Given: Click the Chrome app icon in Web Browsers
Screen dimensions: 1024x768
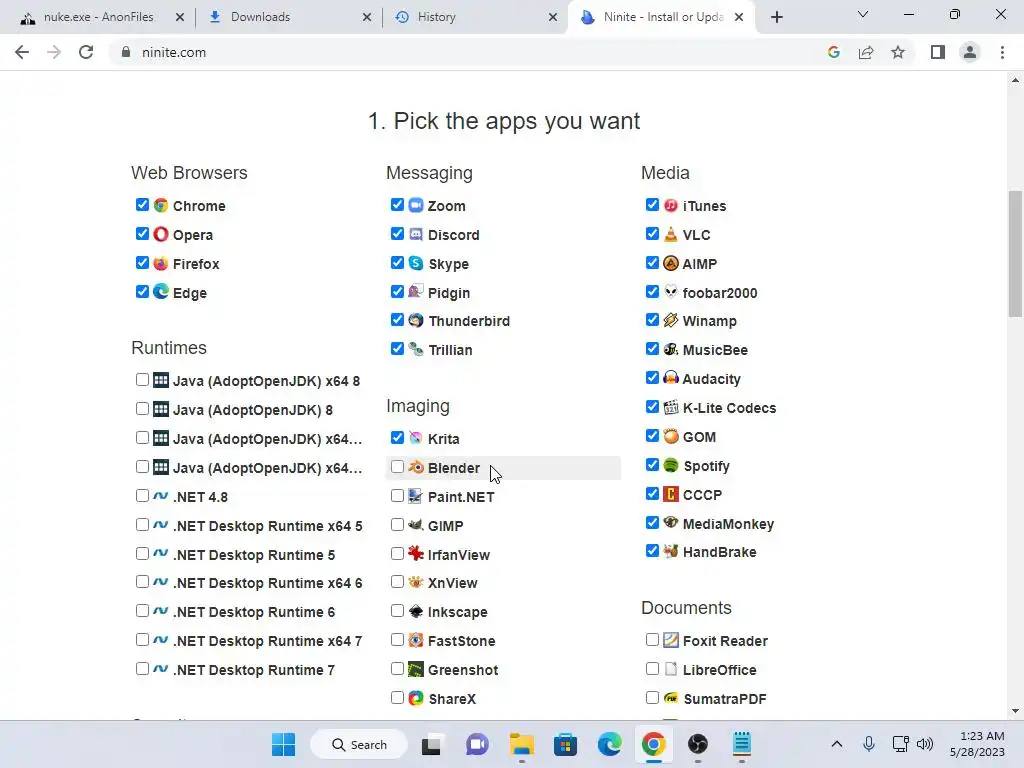Looking at the screenshot, I should pyautogui.click(x=161, y=205).
